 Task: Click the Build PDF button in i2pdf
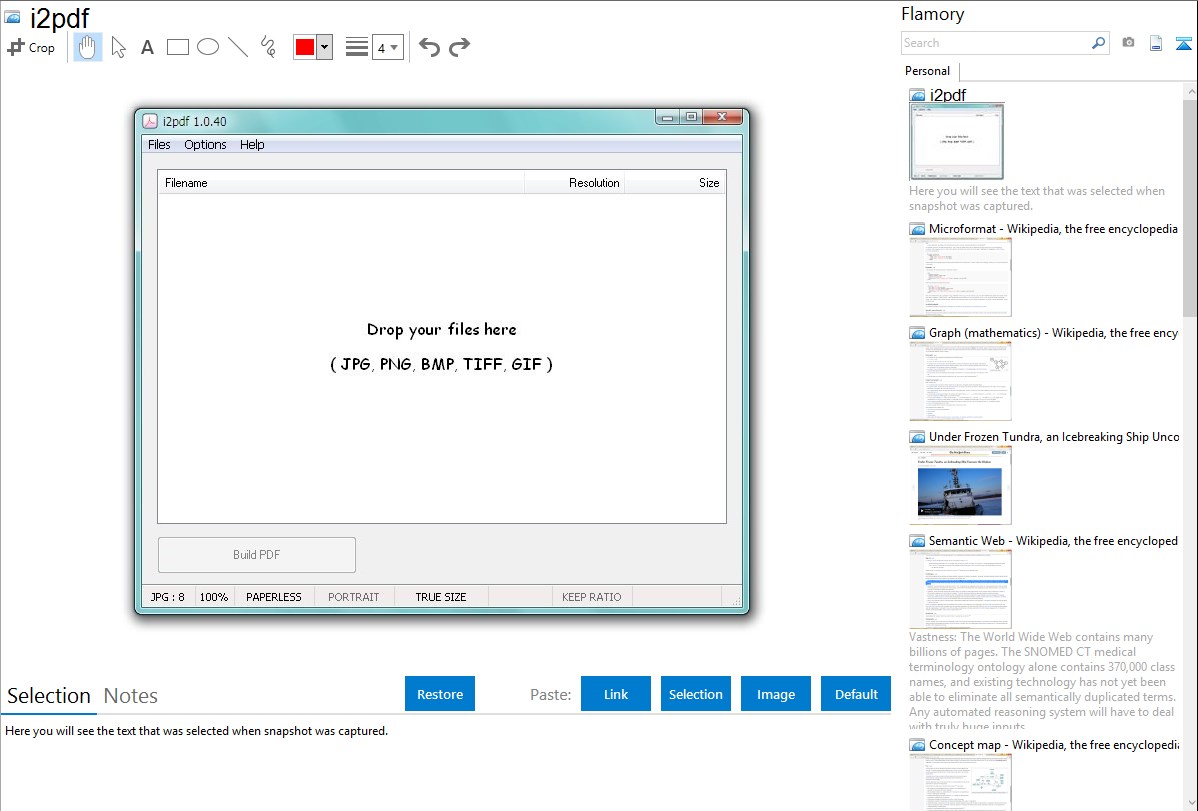(257, 555)
